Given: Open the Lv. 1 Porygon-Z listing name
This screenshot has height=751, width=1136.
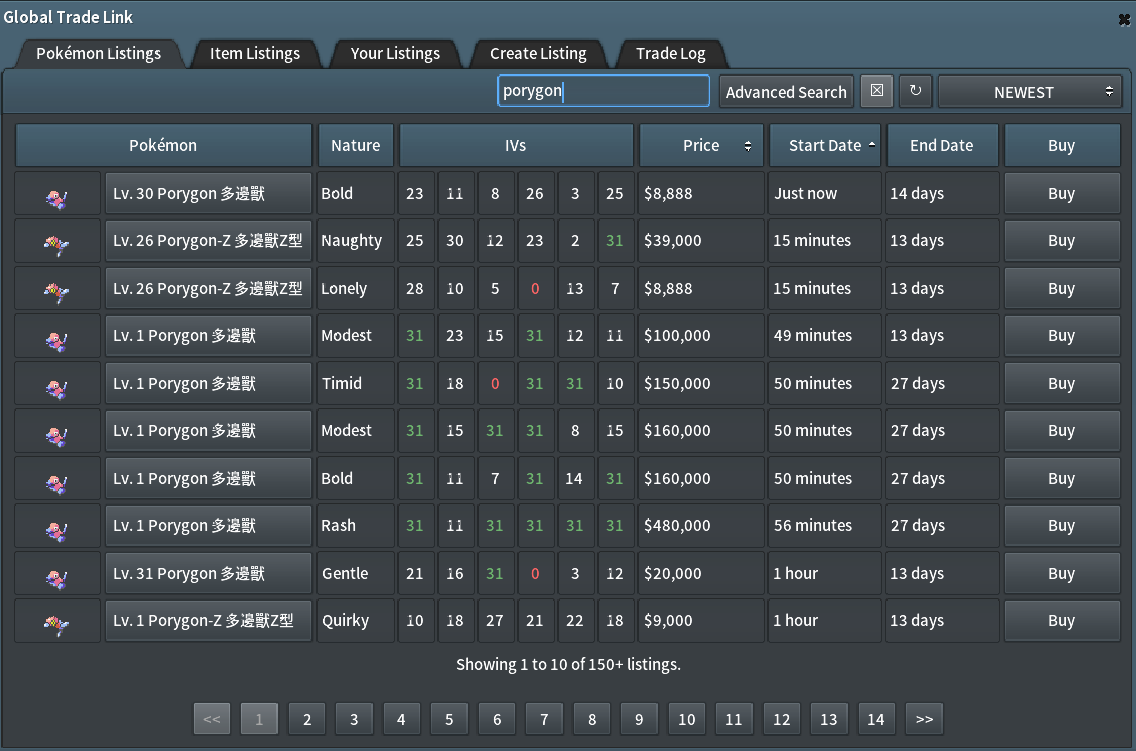Looking at the screenshot, I should tap(209, 621).
